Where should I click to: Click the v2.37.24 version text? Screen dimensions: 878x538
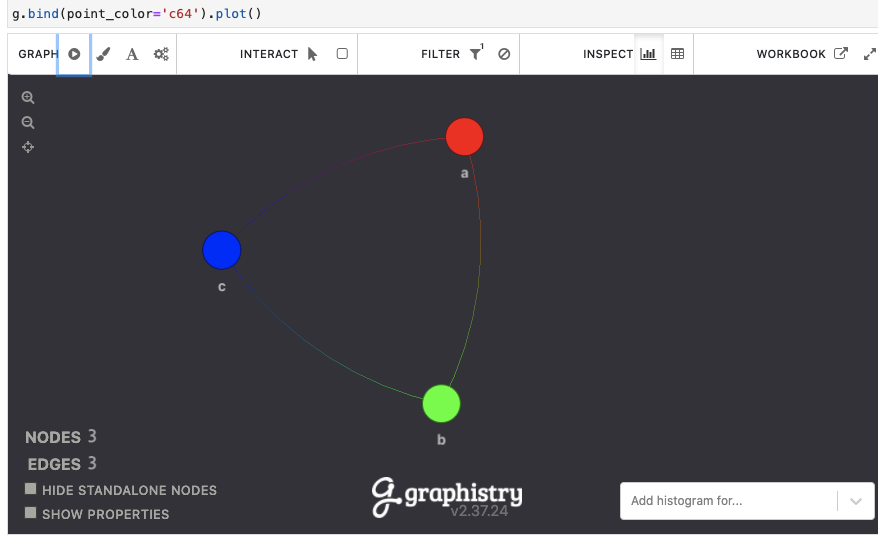479,511
